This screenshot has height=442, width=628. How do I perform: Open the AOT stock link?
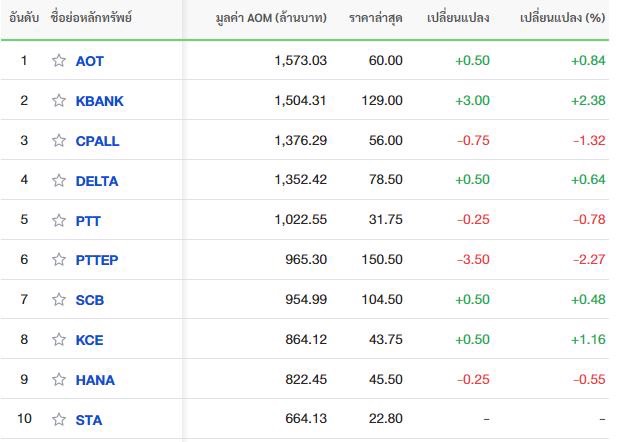(x=90, y=61)
